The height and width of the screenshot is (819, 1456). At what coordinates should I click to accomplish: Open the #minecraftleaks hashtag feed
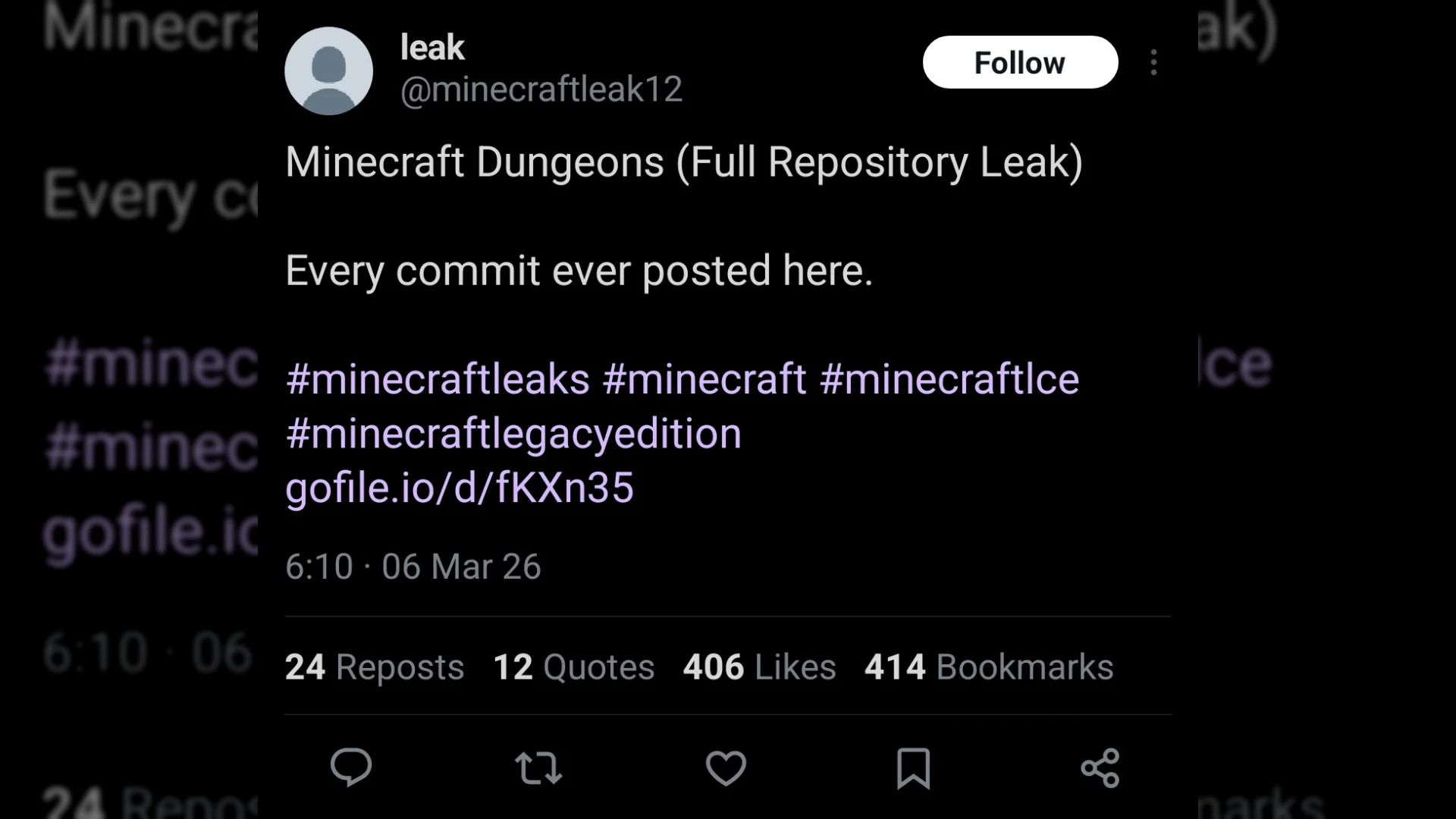(x=437, y=378)
